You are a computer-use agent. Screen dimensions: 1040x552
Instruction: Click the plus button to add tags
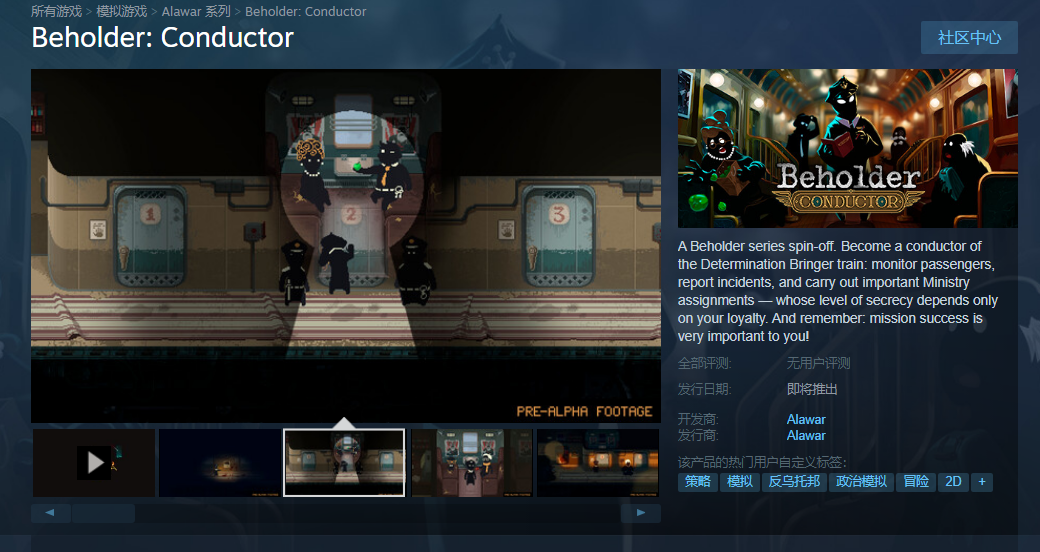click(982, 482)
